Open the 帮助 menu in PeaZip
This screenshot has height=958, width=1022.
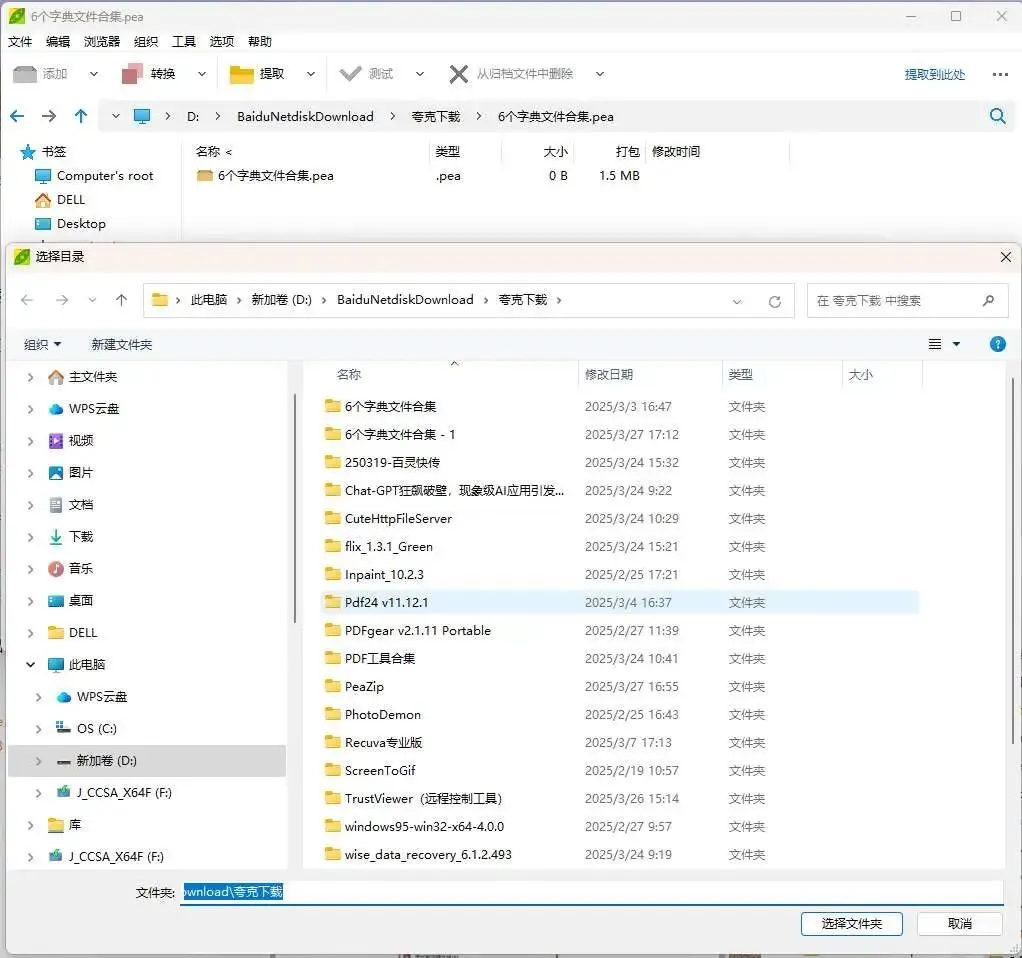(259, 42)
